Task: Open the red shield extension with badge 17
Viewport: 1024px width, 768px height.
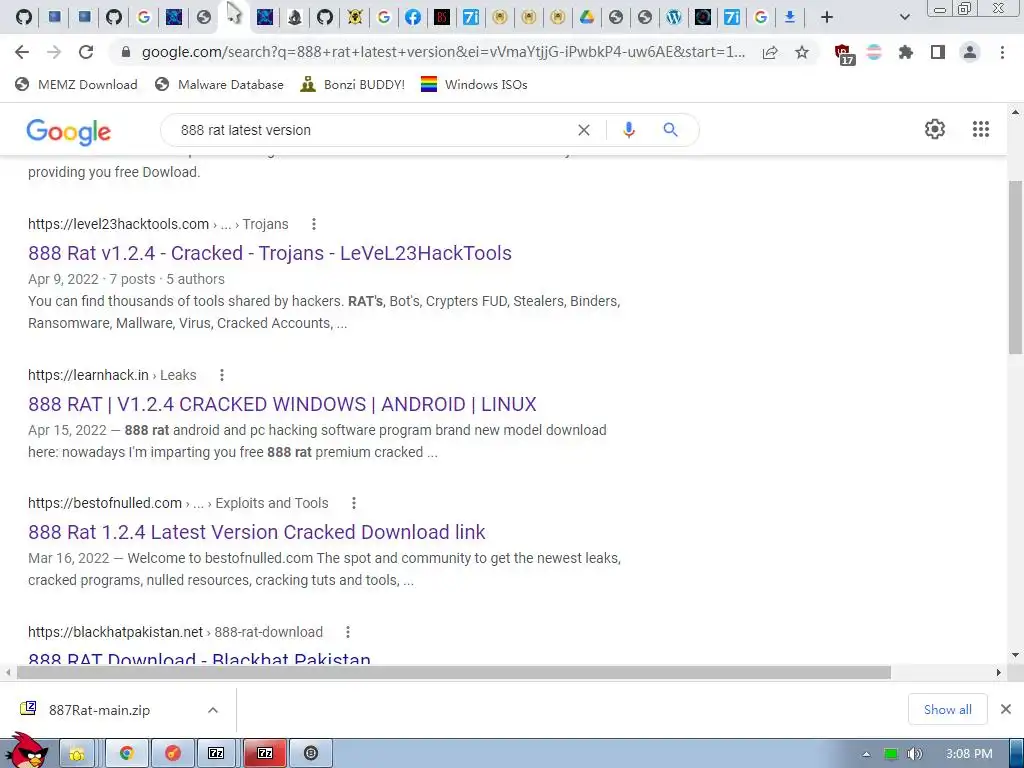Action: pyautogui.click(x=844, y=54)
